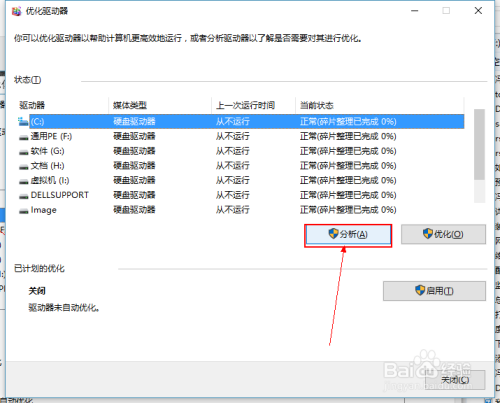Click the drive icon beside 文档 (H:)
500x403 pixels.
click(x=23, y=167)
